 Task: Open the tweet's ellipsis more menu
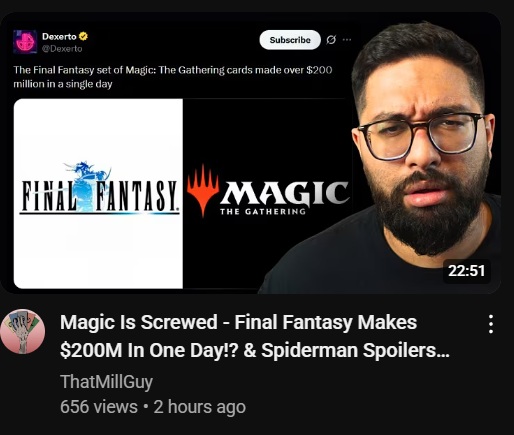pyautogui.click(x=347, y=40)
